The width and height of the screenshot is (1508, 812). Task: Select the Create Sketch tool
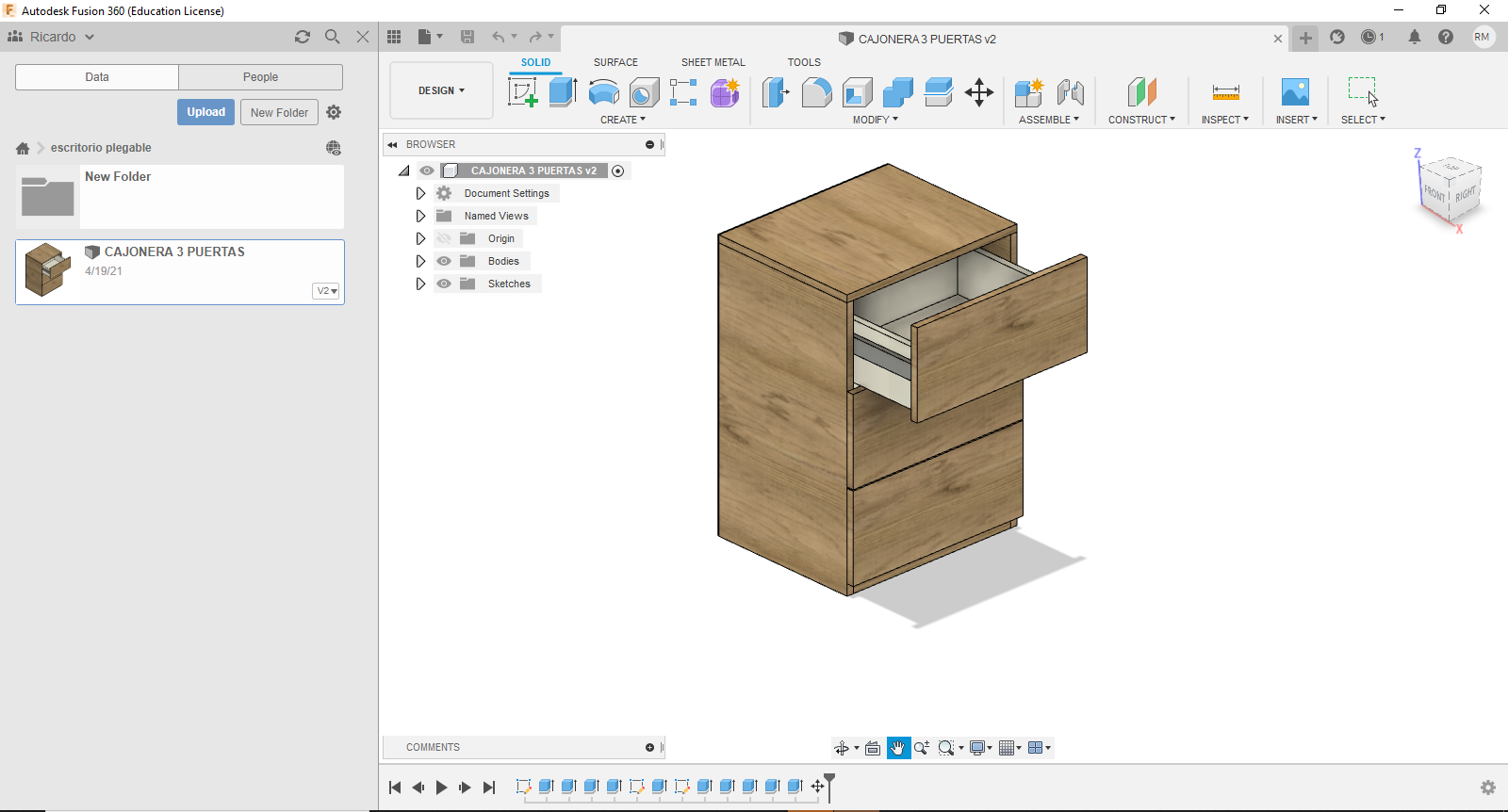[x=522, y=92]
